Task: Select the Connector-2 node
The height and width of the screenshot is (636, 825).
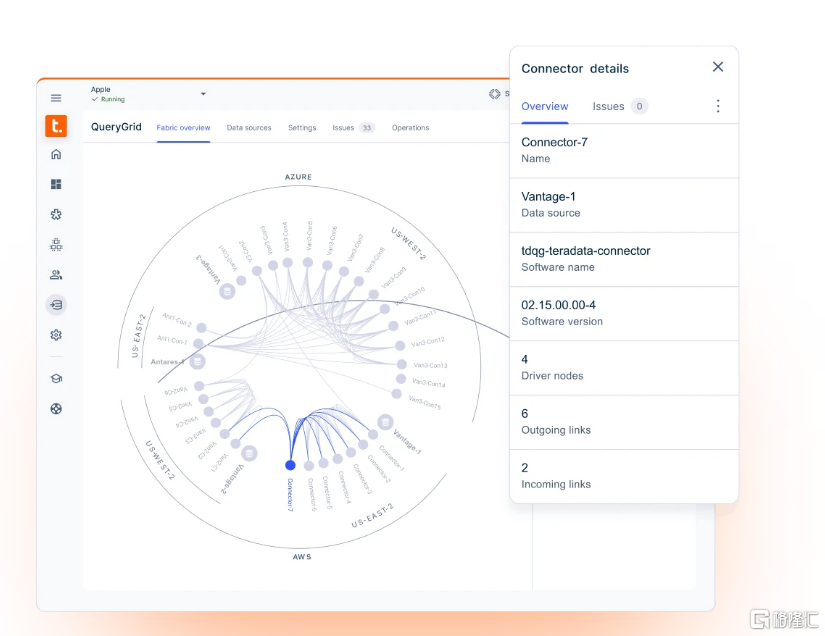Action: [x=363, y=445]
